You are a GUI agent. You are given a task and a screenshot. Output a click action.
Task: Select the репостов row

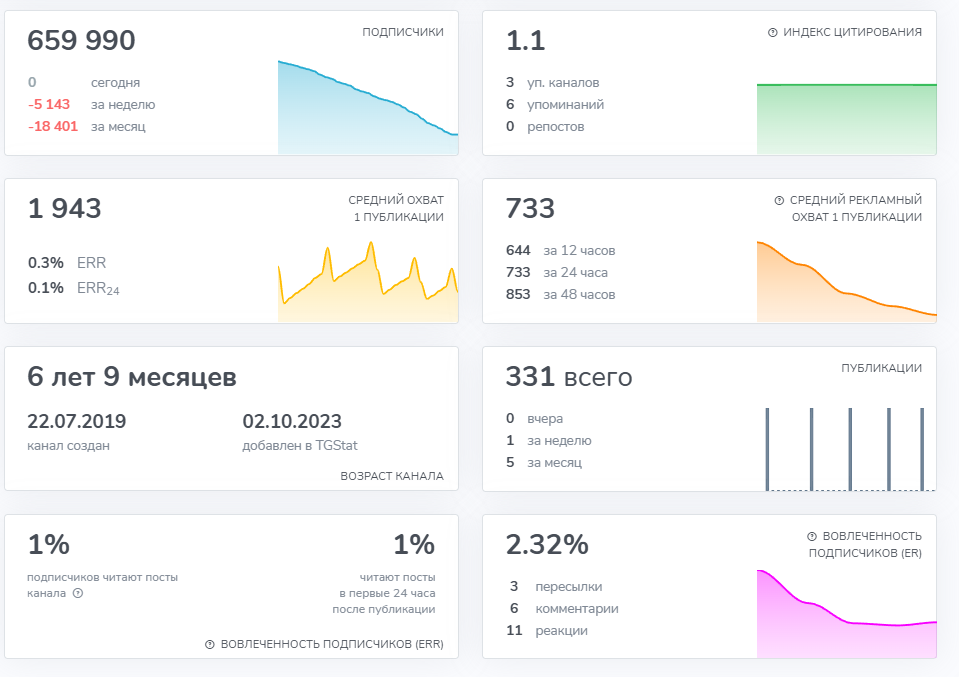[x=546, y=127]
